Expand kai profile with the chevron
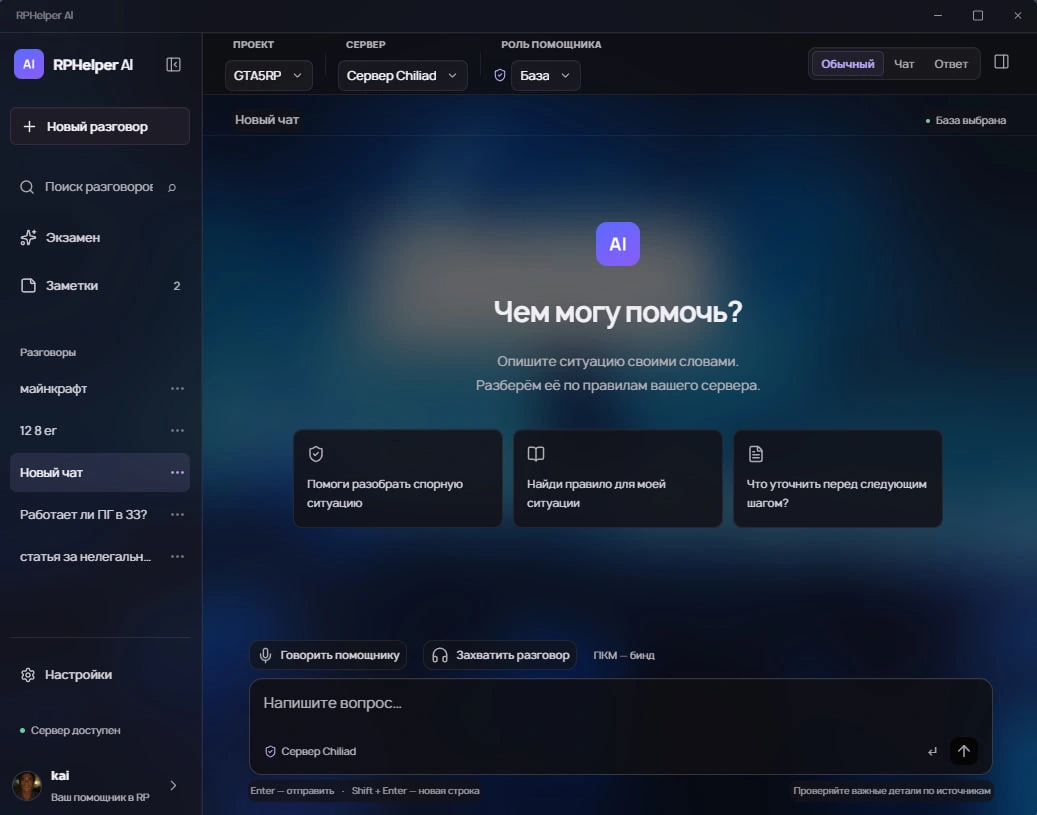 pos(173,785)
